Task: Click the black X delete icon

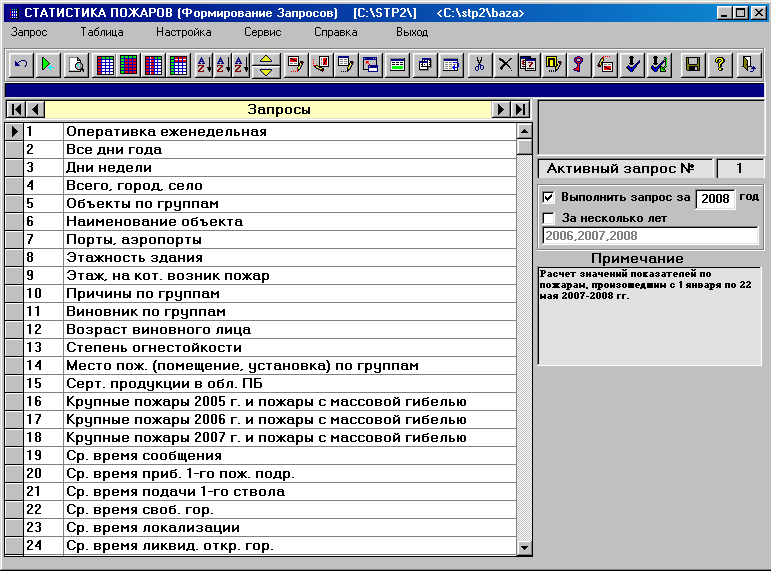Action: [x=505, y=65]
